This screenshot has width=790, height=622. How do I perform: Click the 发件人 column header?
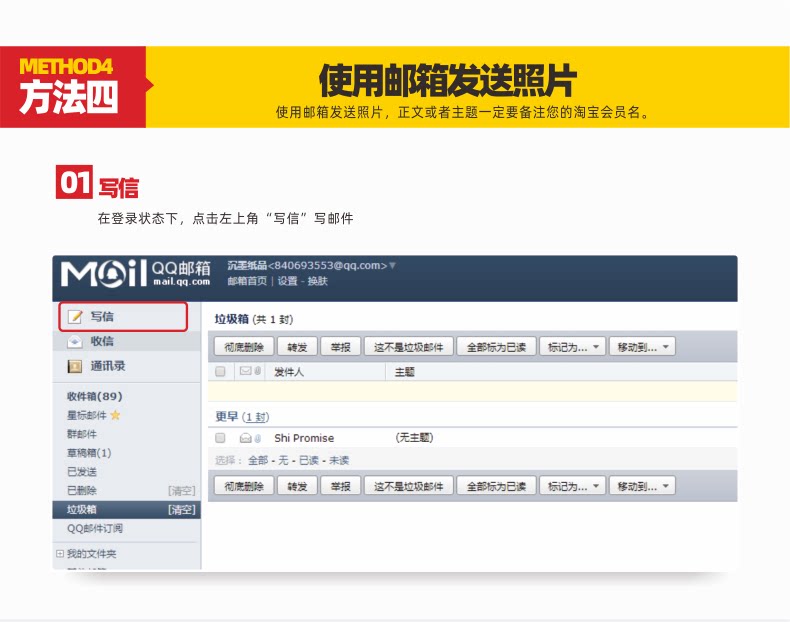[289, 372]
